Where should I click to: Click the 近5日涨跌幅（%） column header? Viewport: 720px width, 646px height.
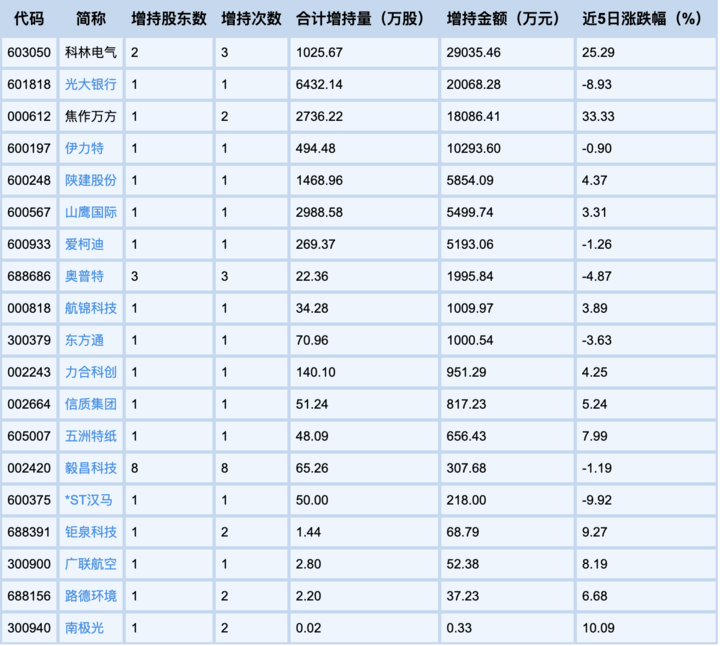click(x=645, y=19)
